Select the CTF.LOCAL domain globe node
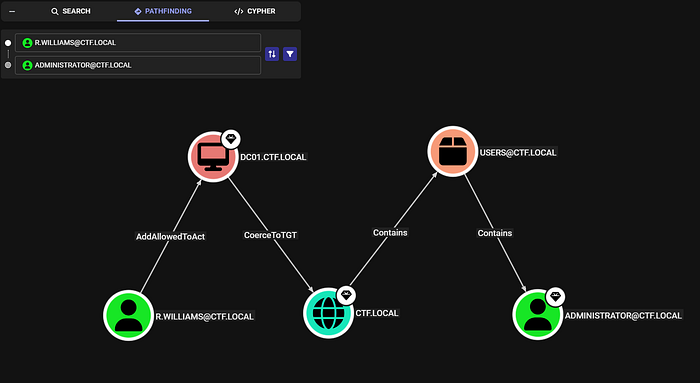 328,313
